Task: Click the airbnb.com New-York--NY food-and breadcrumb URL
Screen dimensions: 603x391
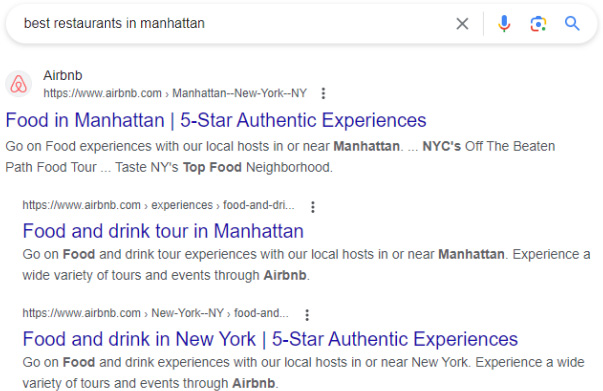Action: click(x=155, y=313)
